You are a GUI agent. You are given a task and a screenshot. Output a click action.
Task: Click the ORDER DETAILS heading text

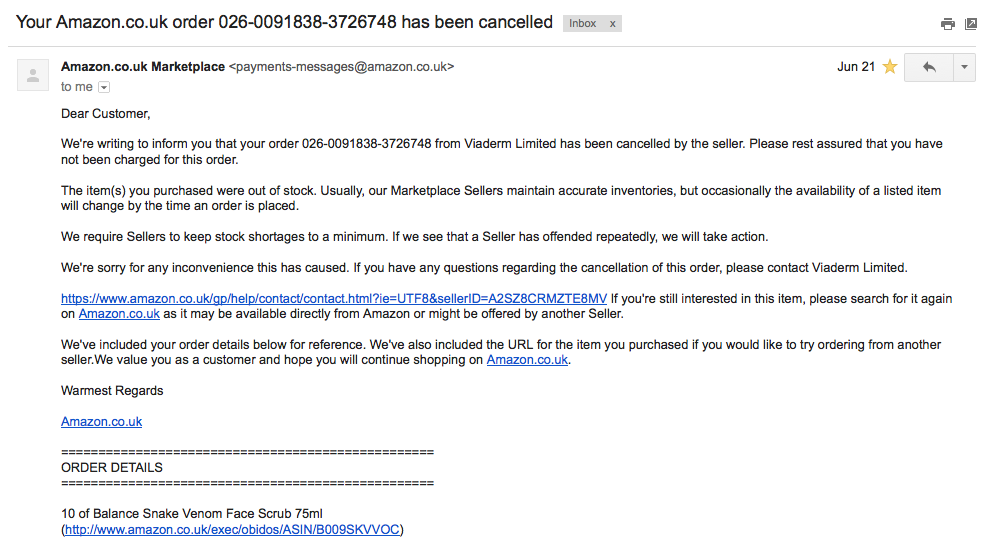pos(112,467)
